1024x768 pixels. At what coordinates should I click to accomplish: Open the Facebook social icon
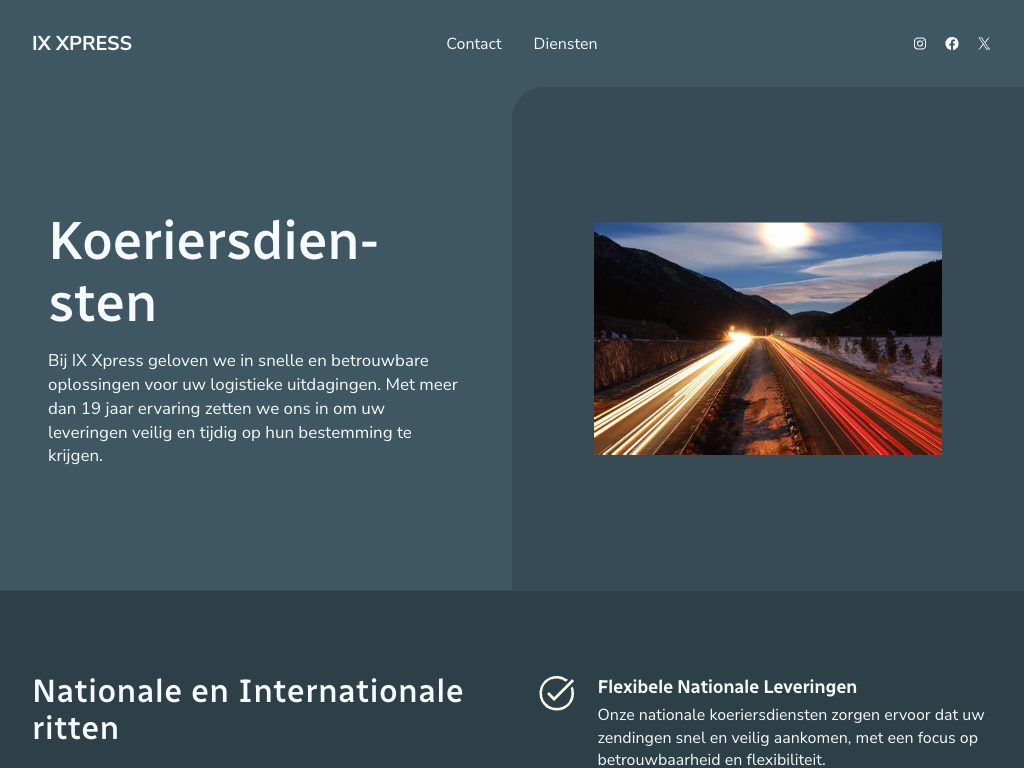point(952,44)
